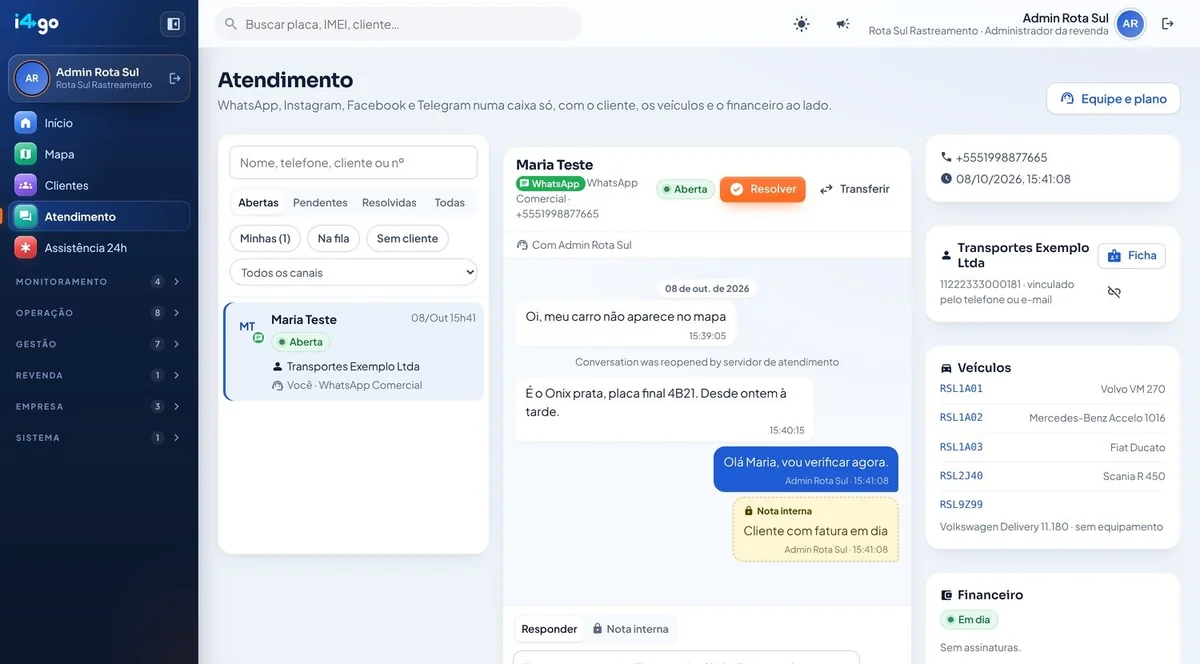The width and height of the screenshot is (1200, 664).
Task: Switch theme using the sun icon
Action: [801, 24]
